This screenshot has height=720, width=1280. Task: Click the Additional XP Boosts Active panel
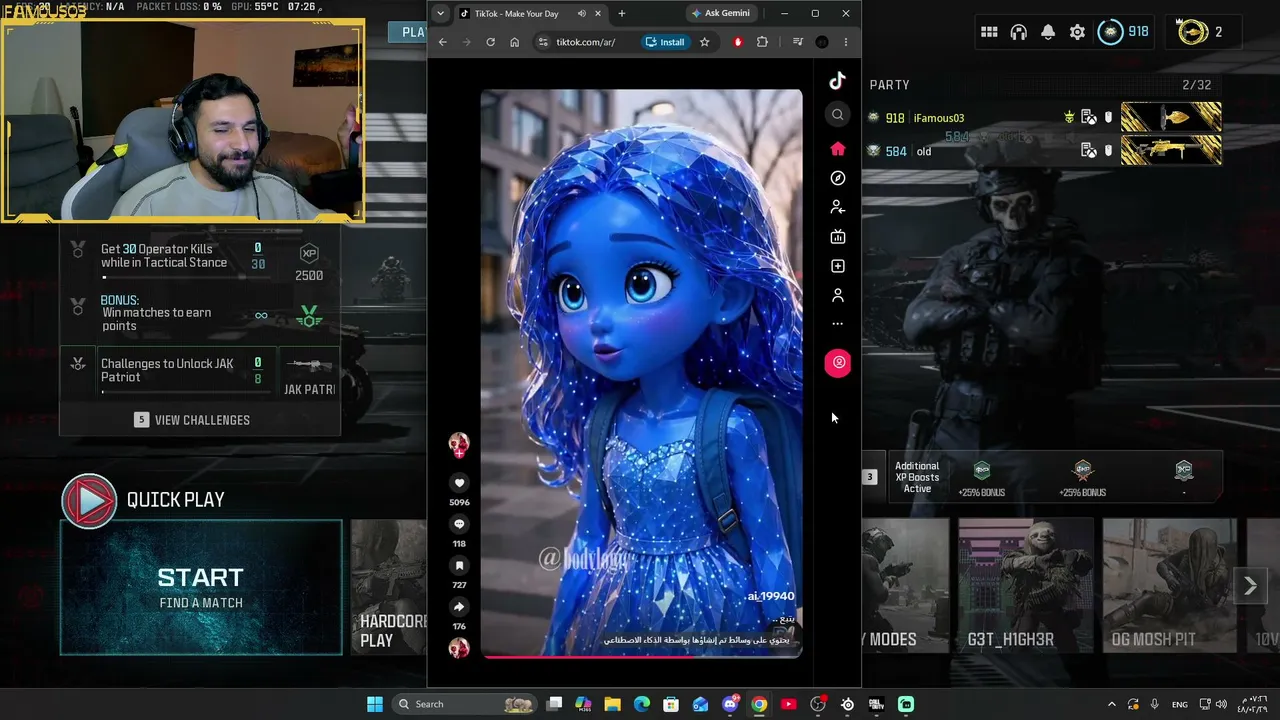[1041, 477]
